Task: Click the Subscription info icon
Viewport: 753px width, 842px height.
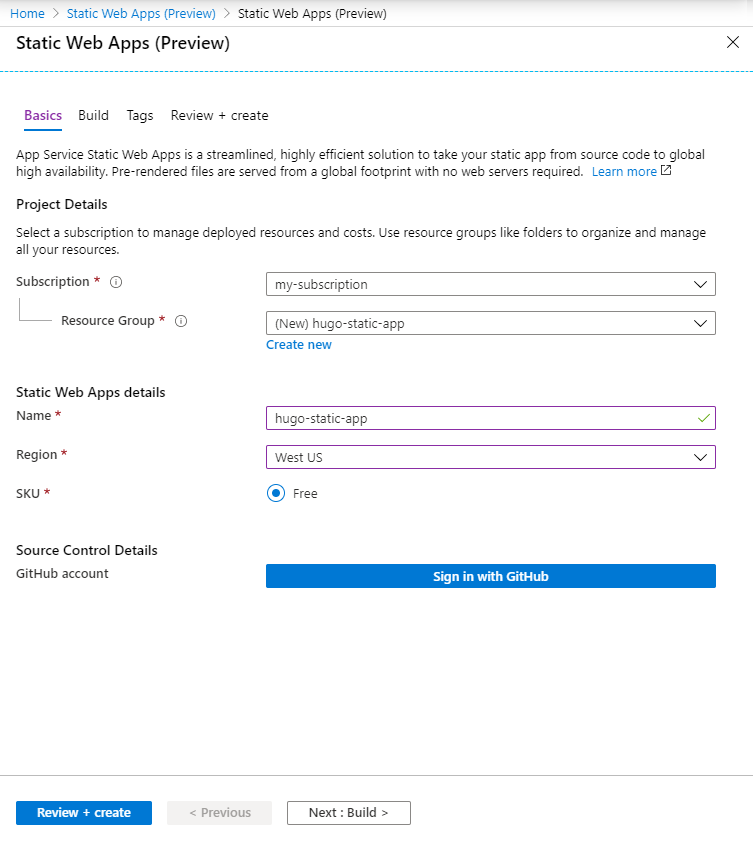Action: pyautogui.click(x=116, y=282)
